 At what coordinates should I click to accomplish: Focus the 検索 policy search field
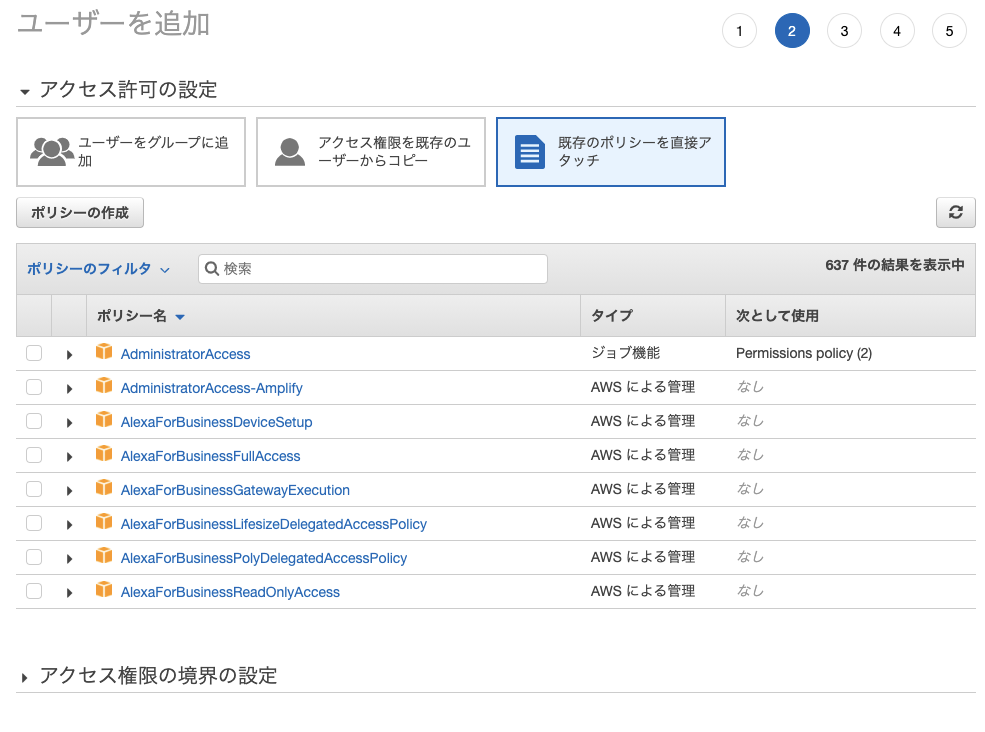pos(373,269)
